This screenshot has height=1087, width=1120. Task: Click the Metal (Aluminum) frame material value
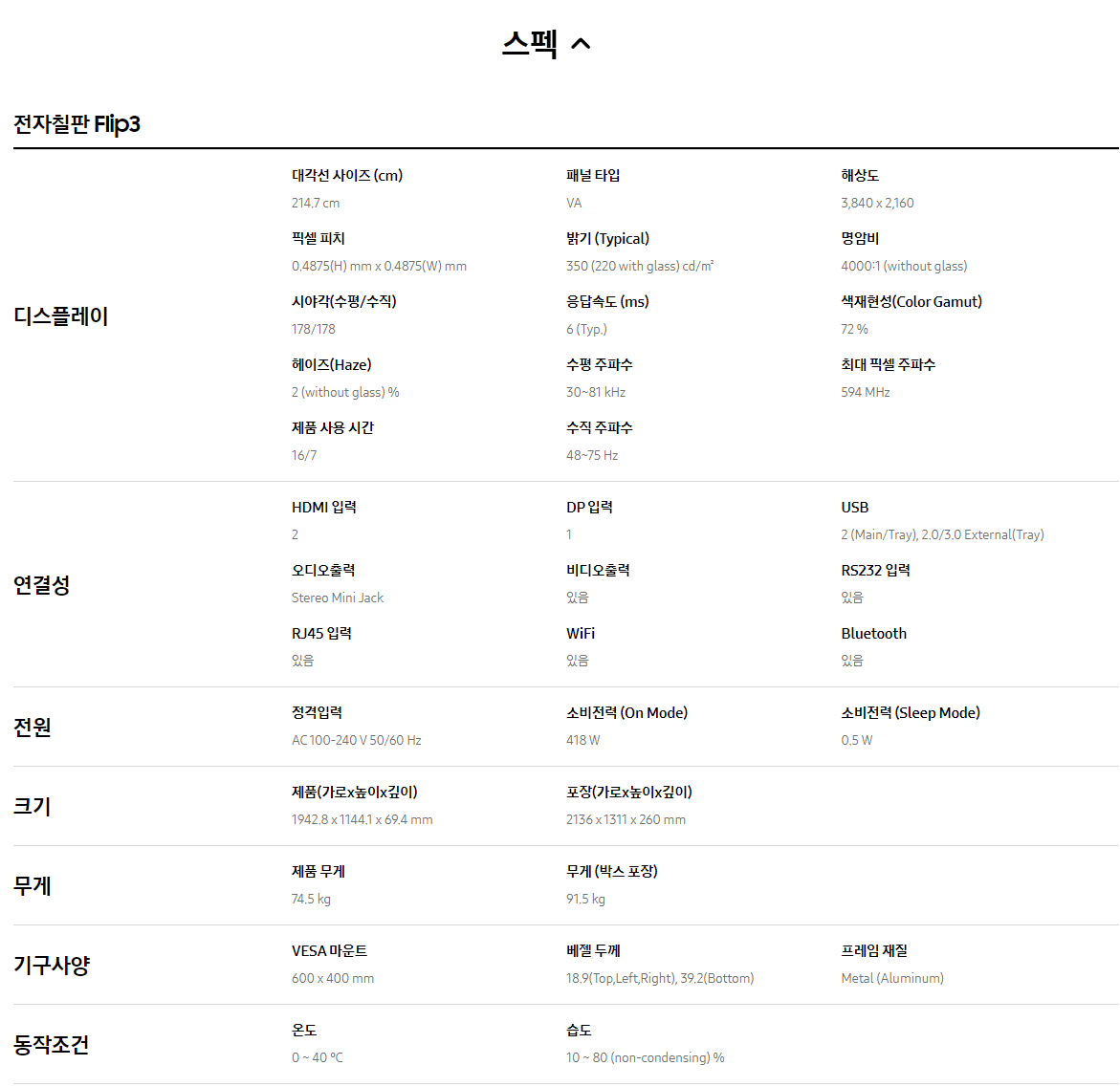[893, 978]
